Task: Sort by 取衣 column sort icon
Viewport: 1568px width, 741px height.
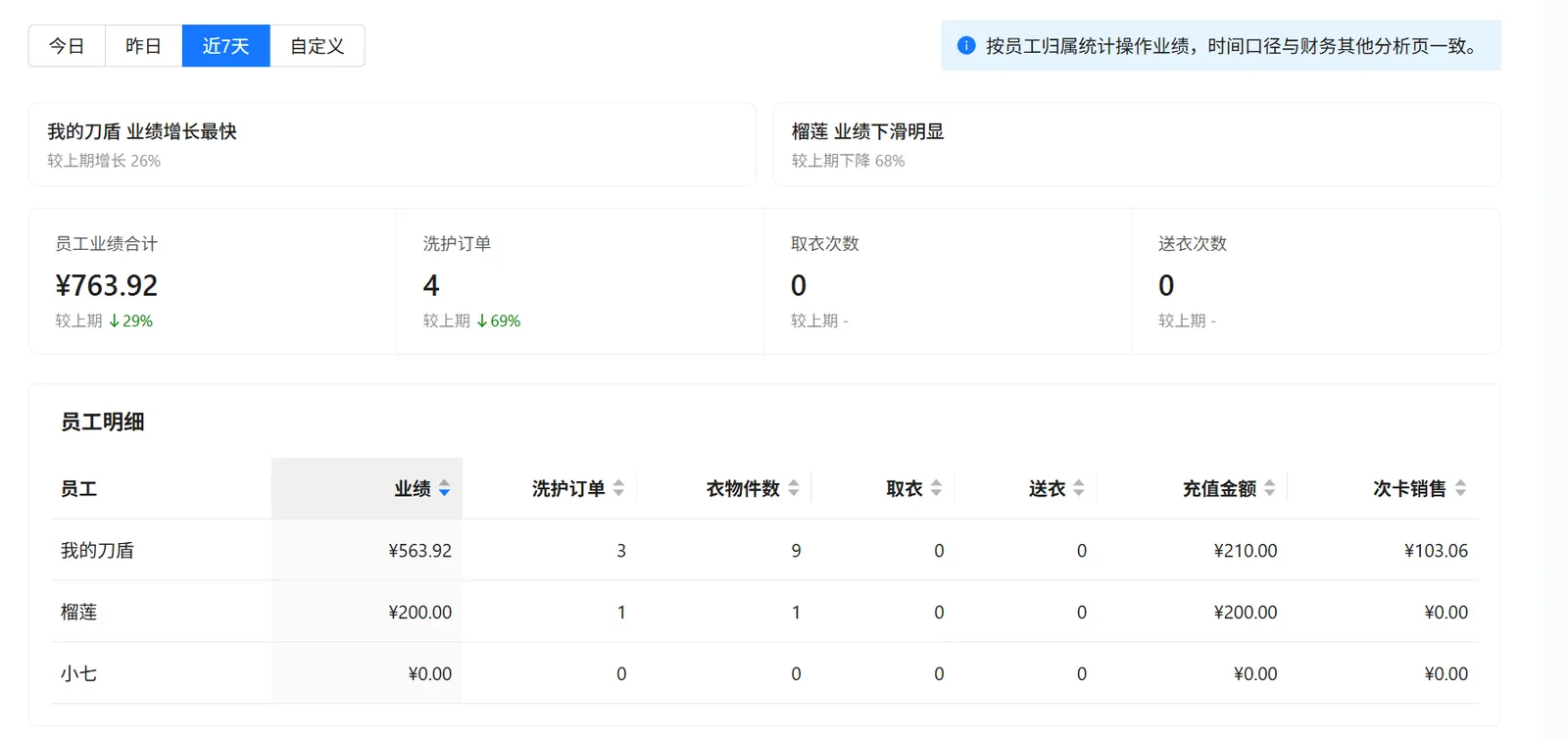Action: 936,488
